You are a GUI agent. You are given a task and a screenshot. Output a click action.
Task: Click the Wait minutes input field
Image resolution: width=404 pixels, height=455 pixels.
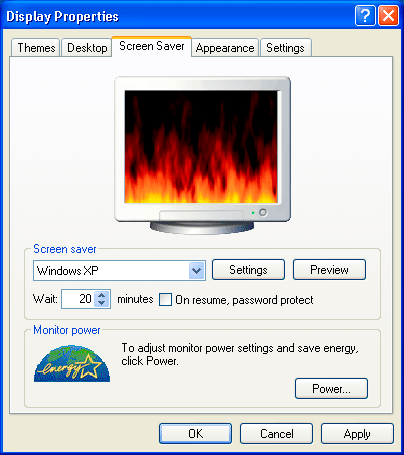click(78, 299)
